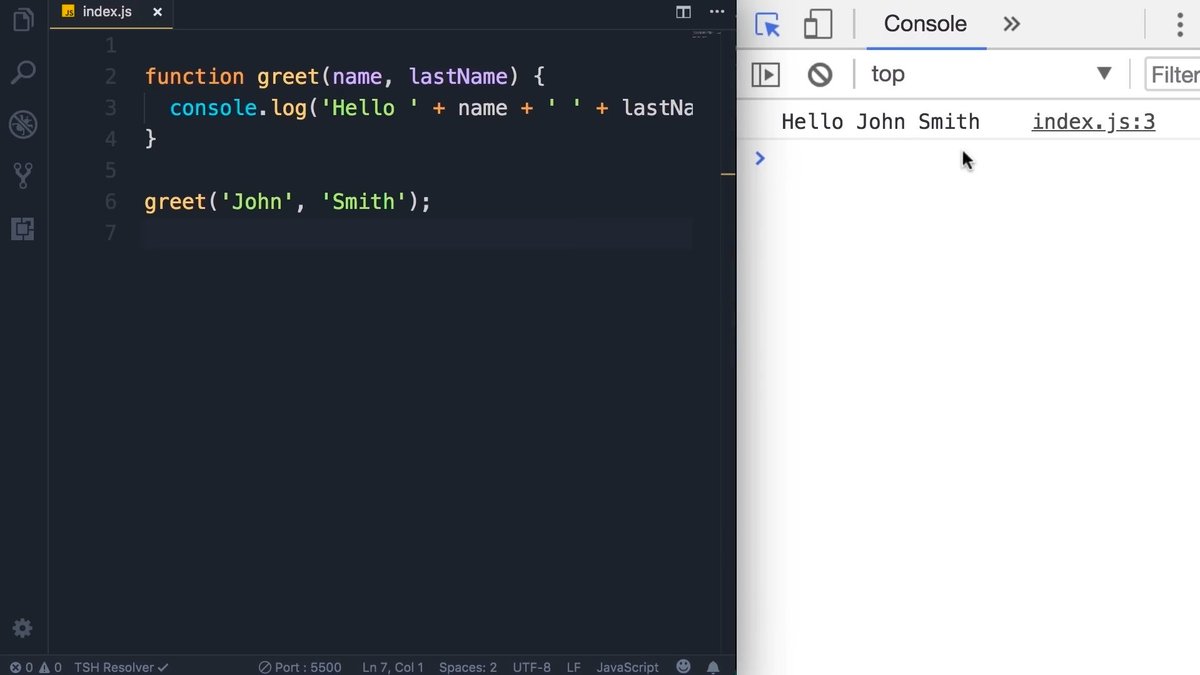Open the index.js:3 source link

(1093, 122)
